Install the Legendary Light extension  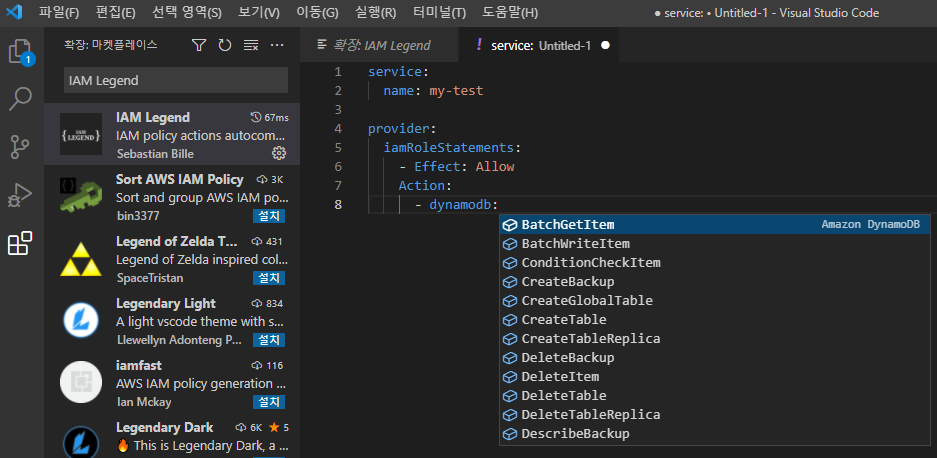tap(269, 340)
